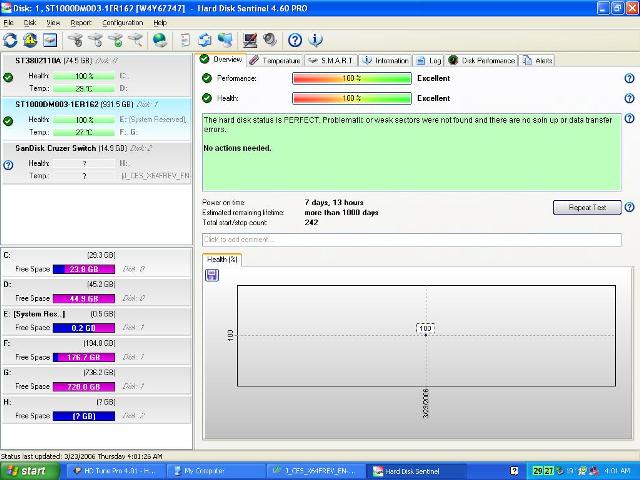Click the green check icon for ST380211 0A disk
Screen dimensions: 640x480
(8, 77)
